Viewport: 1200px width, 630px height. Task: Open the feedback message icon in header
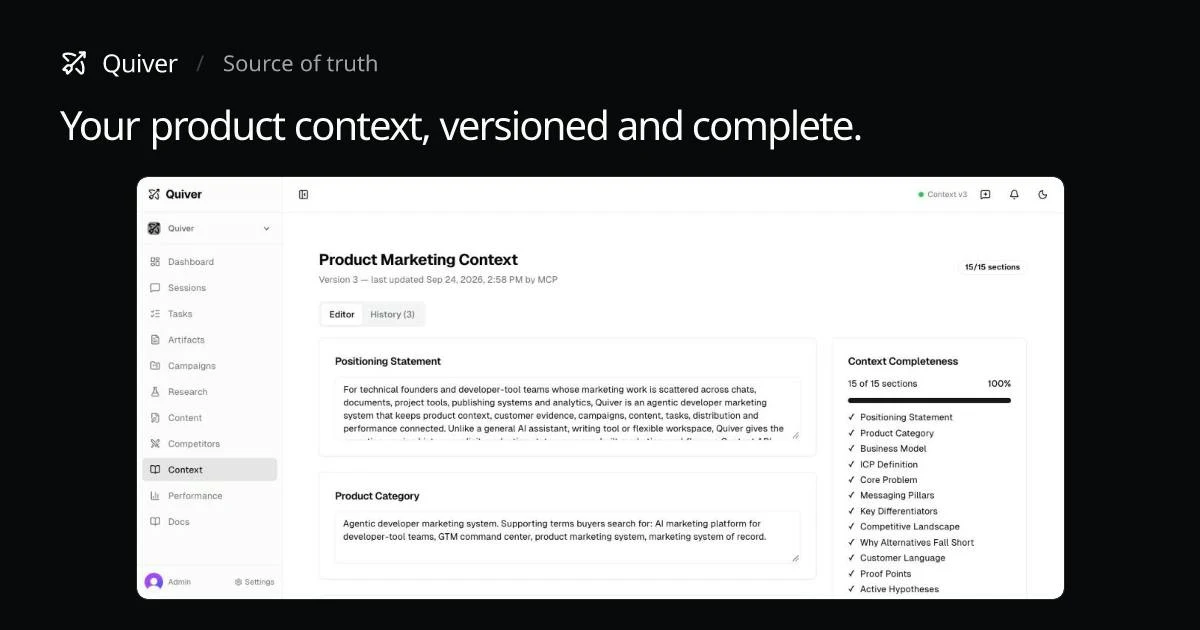[985, 195]
